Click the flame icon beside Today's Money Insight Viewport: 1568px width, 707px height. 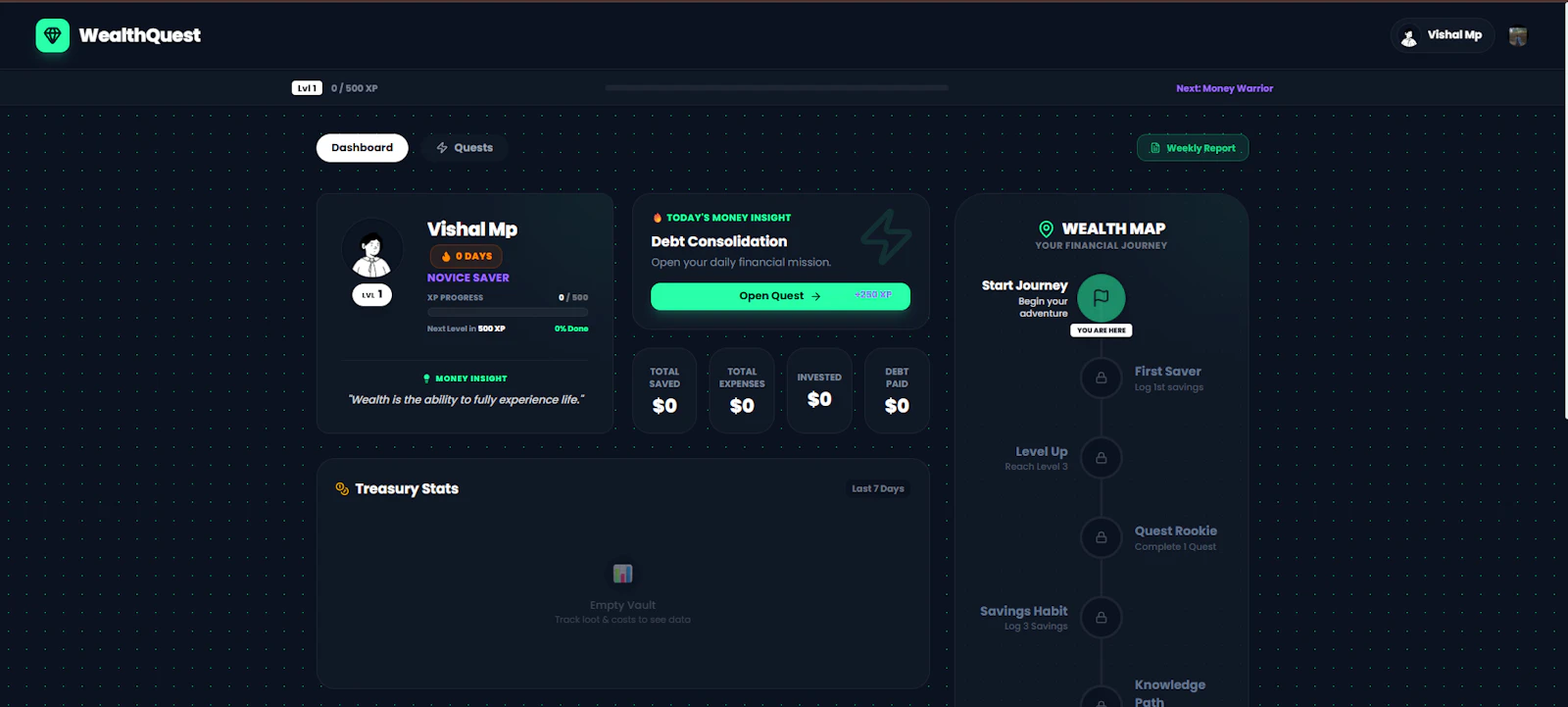[x=658, y=218]
